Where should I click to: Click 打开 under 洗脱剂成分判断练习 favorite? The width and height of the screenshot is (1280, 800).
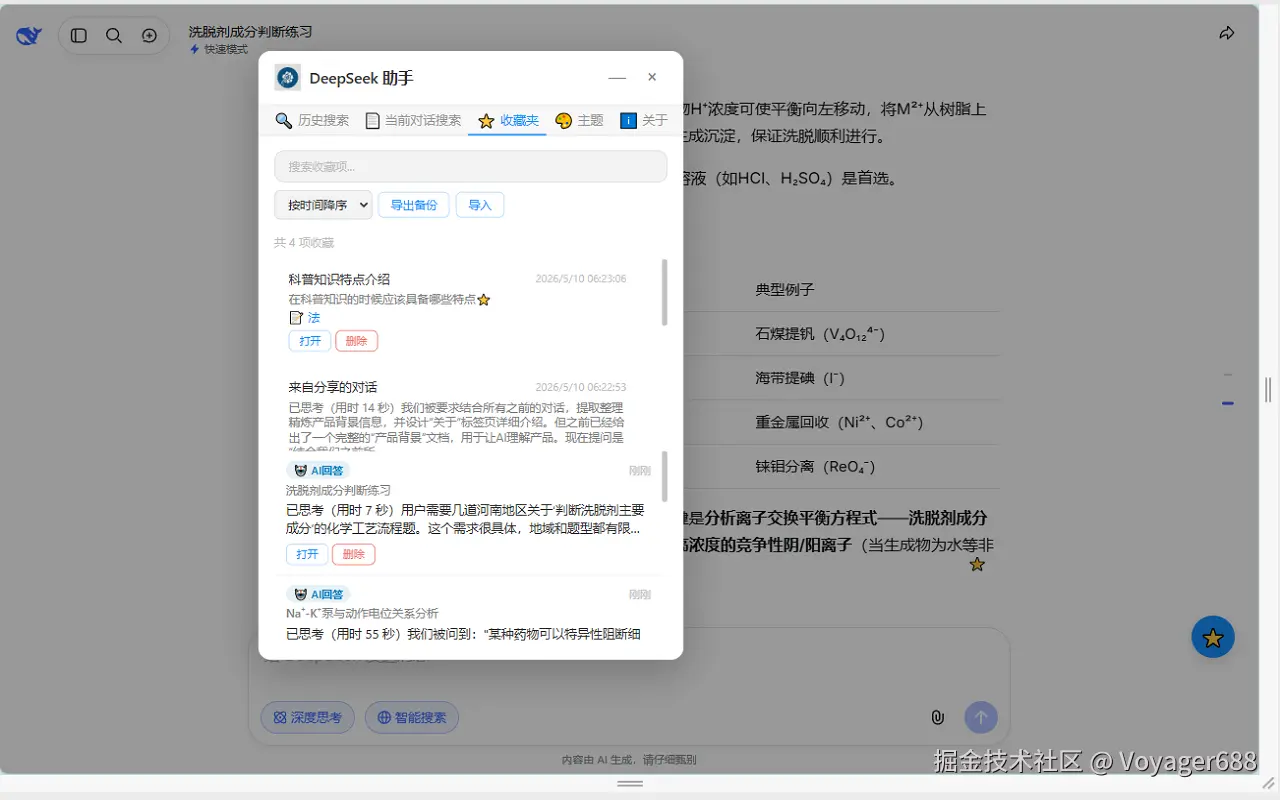(307, 554)
